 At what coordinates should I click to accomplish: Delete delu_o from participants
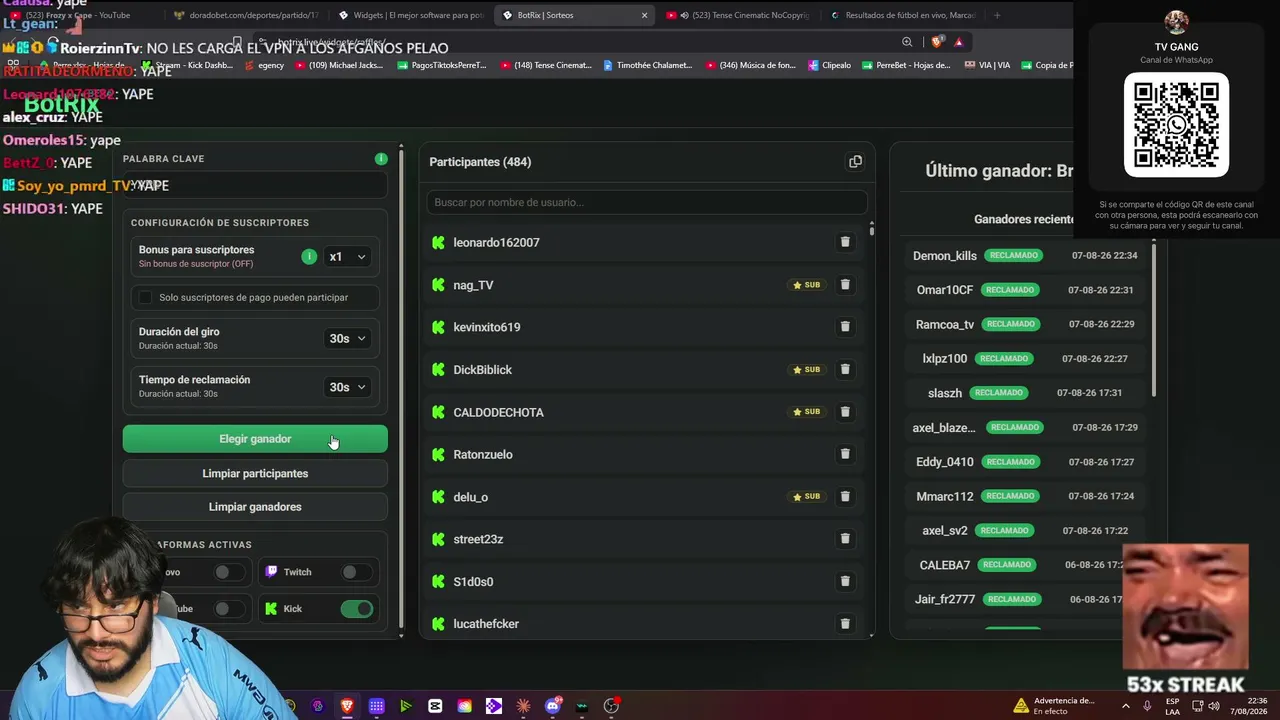(845, 497)
